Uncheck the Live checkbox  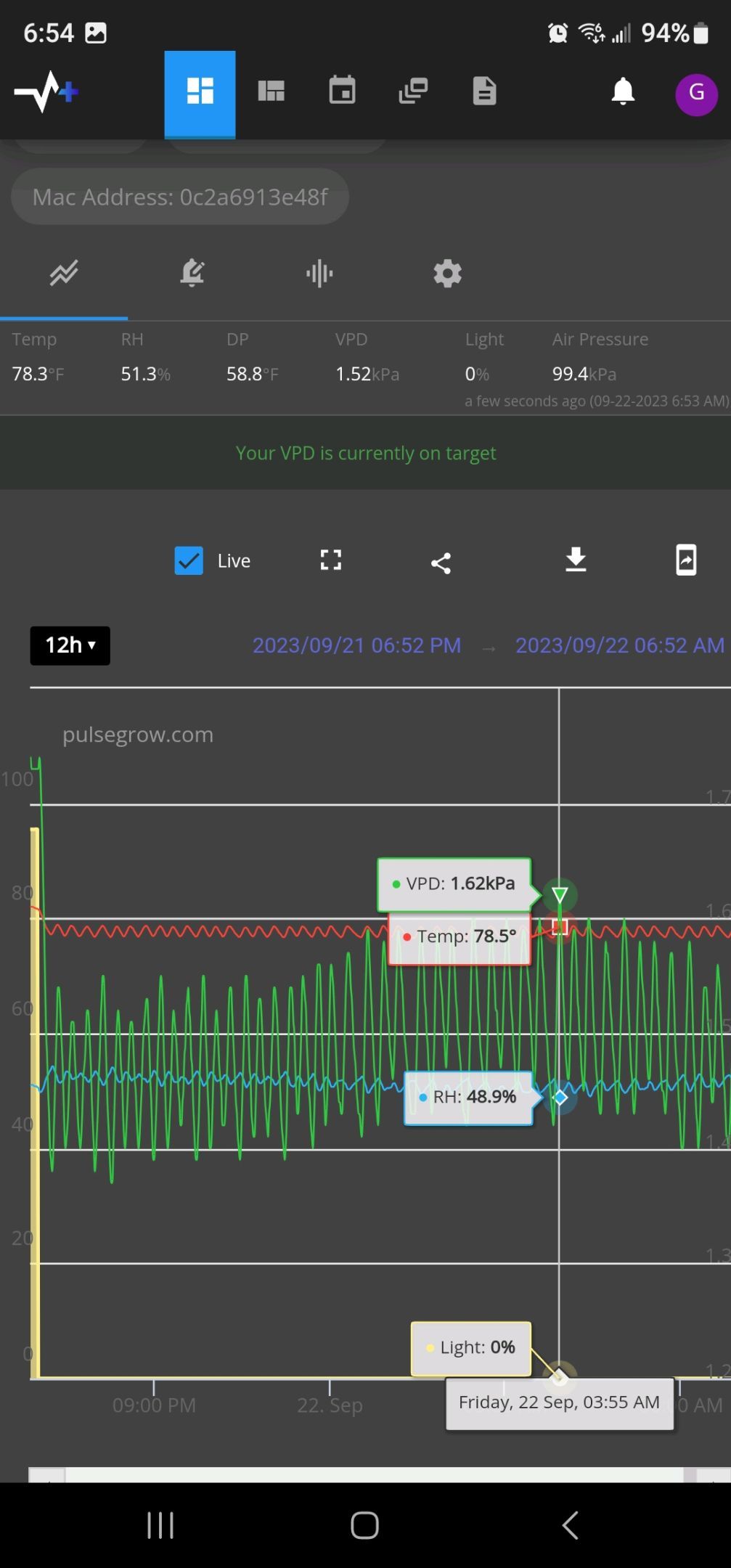tap(189, 560)
